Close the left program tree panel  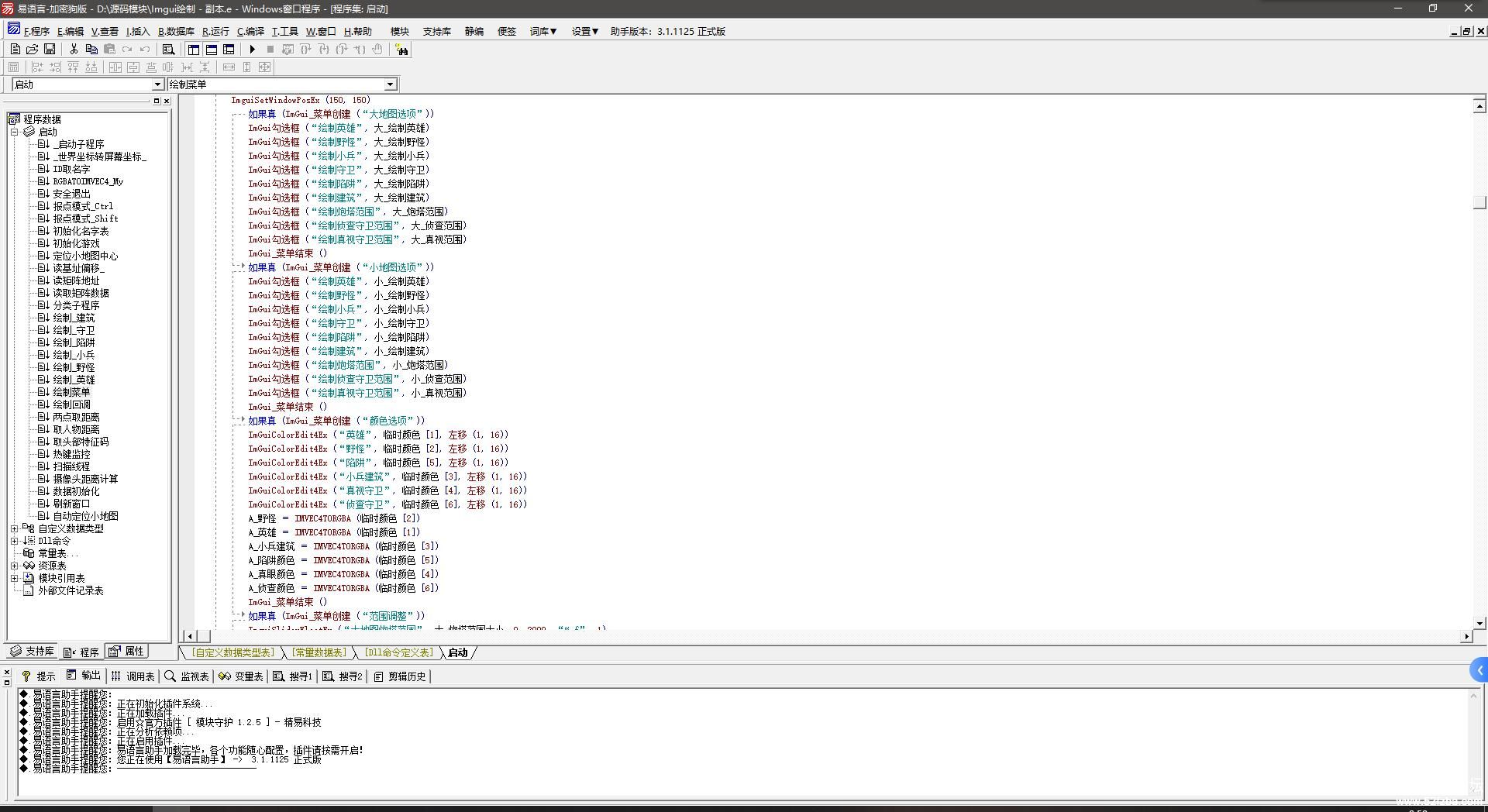(x=166, y=101)
